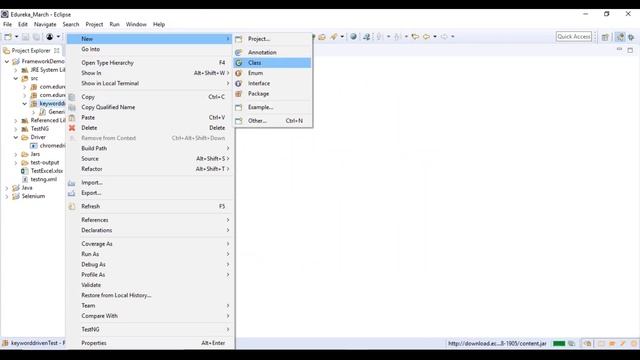Click the Open Perspective toolbar icon

[x=605, y=37]
